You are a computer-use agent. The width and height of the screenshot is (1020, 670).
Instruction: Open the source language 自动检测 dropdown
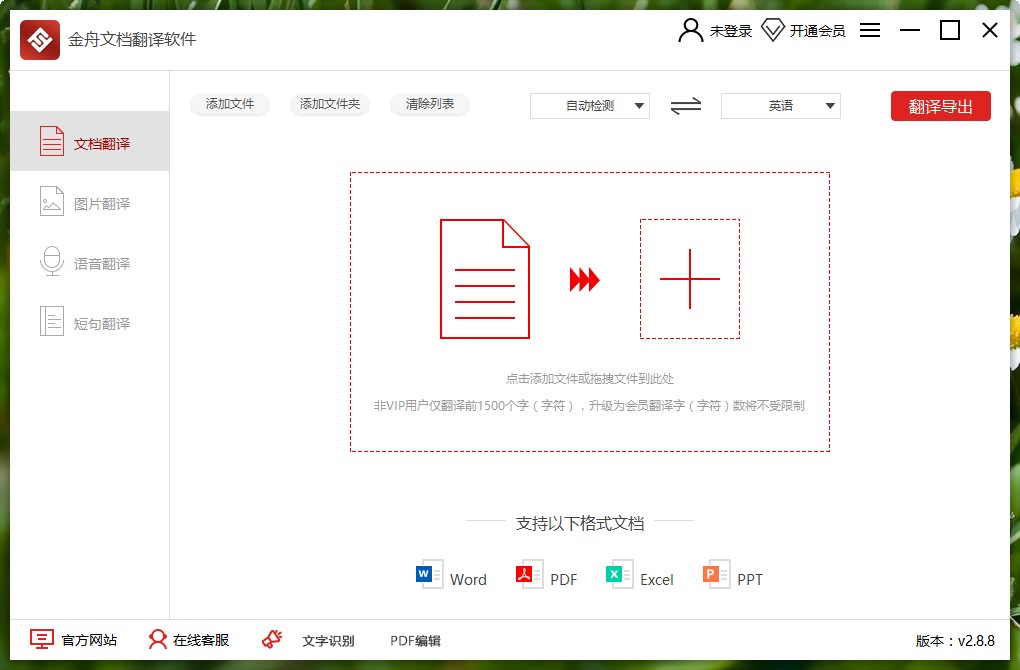(589, 106)
